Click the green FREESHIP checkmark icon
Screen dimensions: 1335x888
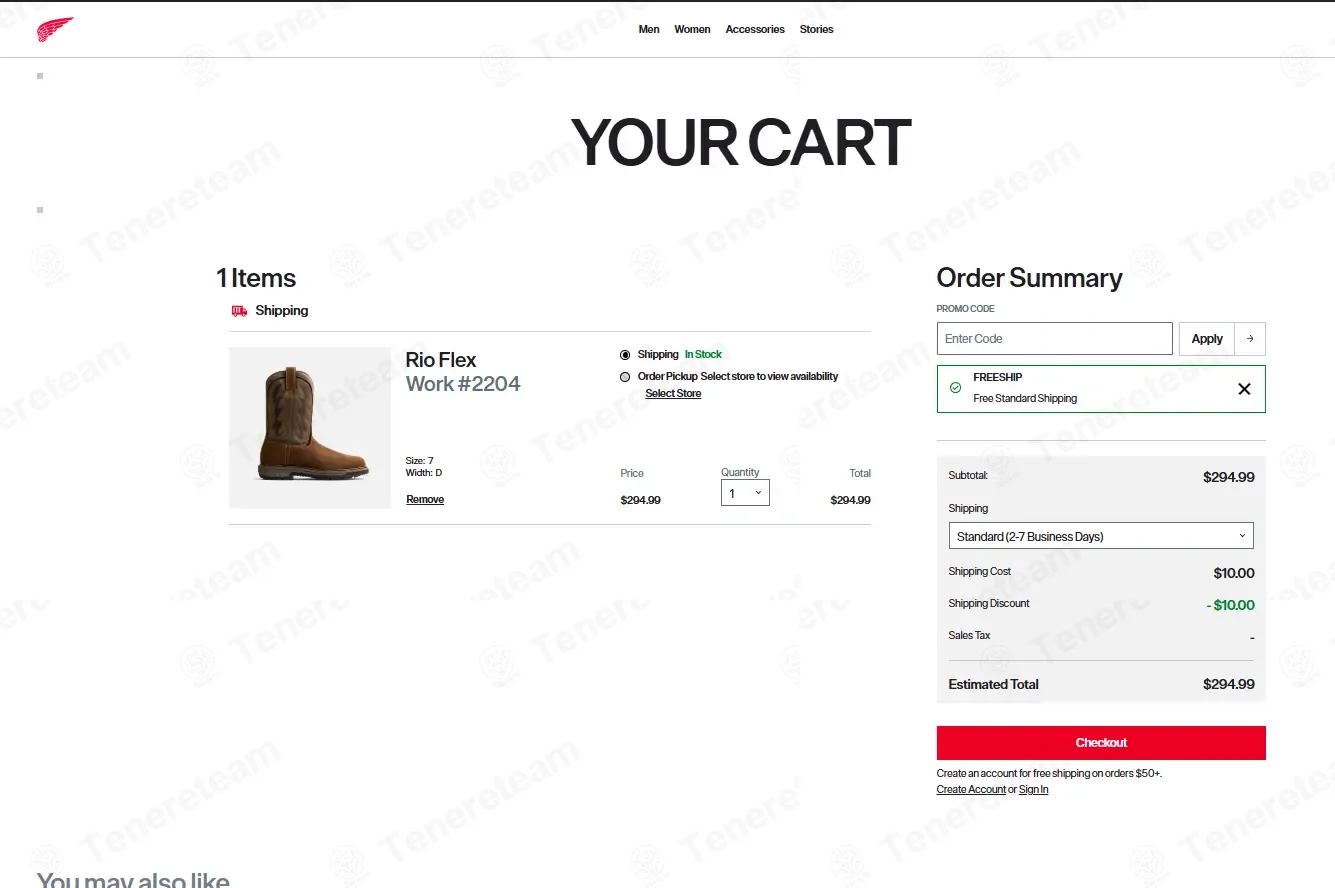[x=955, y=388]
